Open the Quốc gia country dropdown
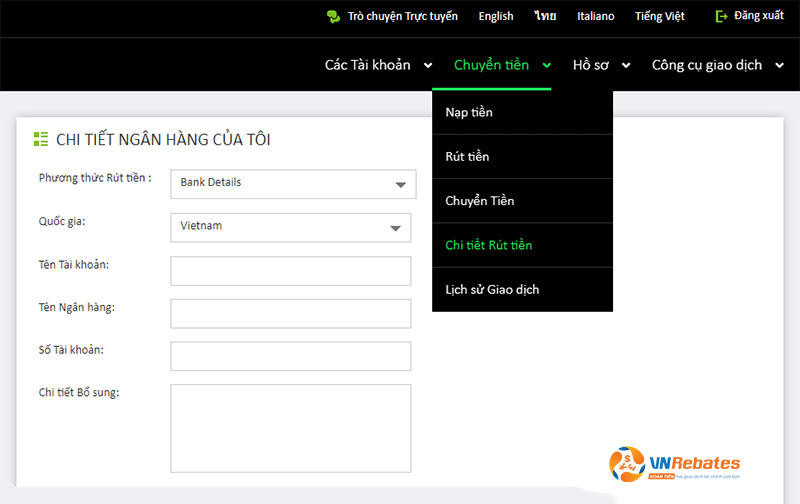Viewport: 800px width, 504px height. tap(291, 228)
